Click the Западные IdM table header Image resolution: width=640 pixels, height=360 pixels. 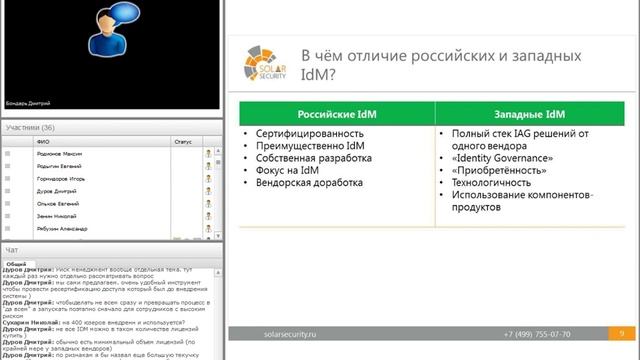click(530, 114)
